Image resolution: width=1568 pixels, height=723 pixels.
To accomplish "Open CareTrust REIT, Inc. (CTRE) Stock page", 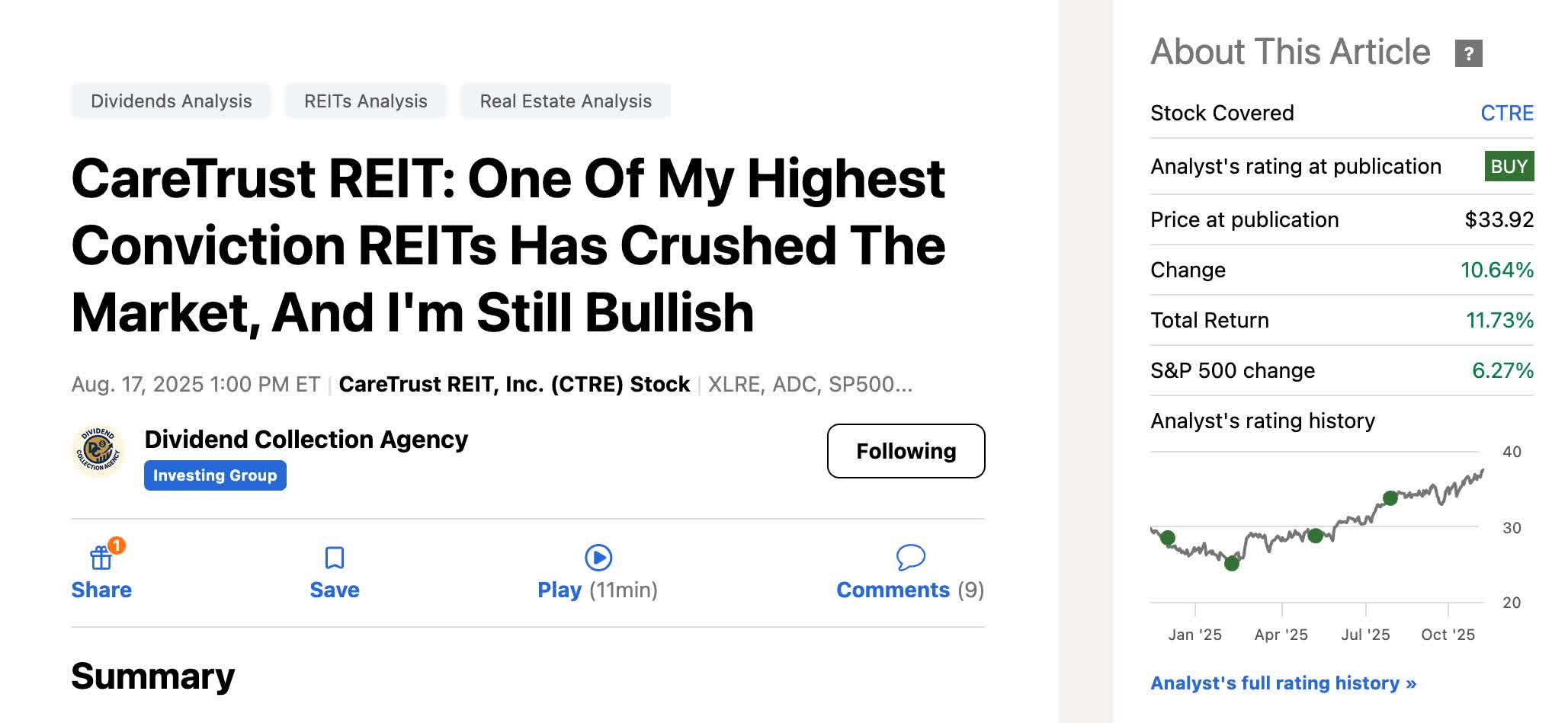I will click(515, 385).
